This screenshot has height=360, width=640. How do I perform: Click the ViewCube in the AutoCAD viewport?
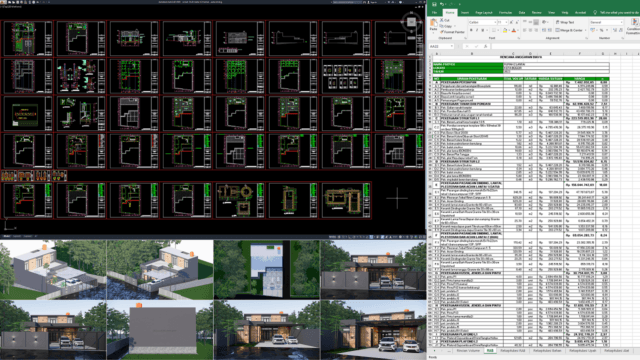(x=411, y=22)
